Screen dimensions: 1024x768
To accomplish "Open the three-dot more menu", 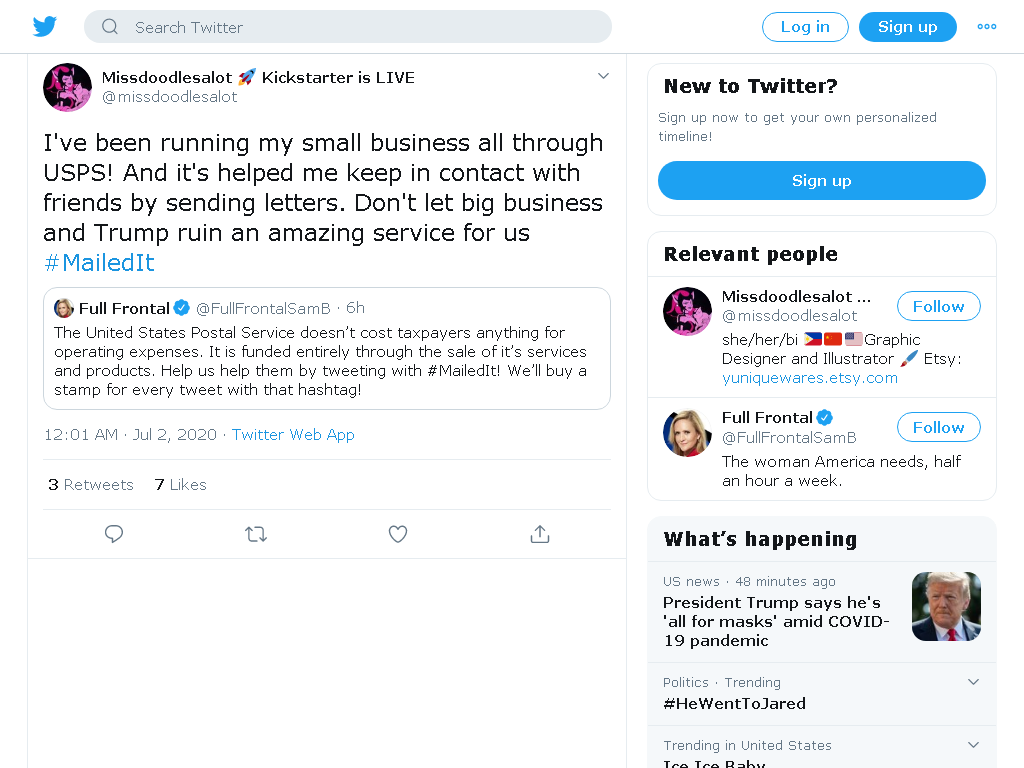I will click(x=987, y=27).
